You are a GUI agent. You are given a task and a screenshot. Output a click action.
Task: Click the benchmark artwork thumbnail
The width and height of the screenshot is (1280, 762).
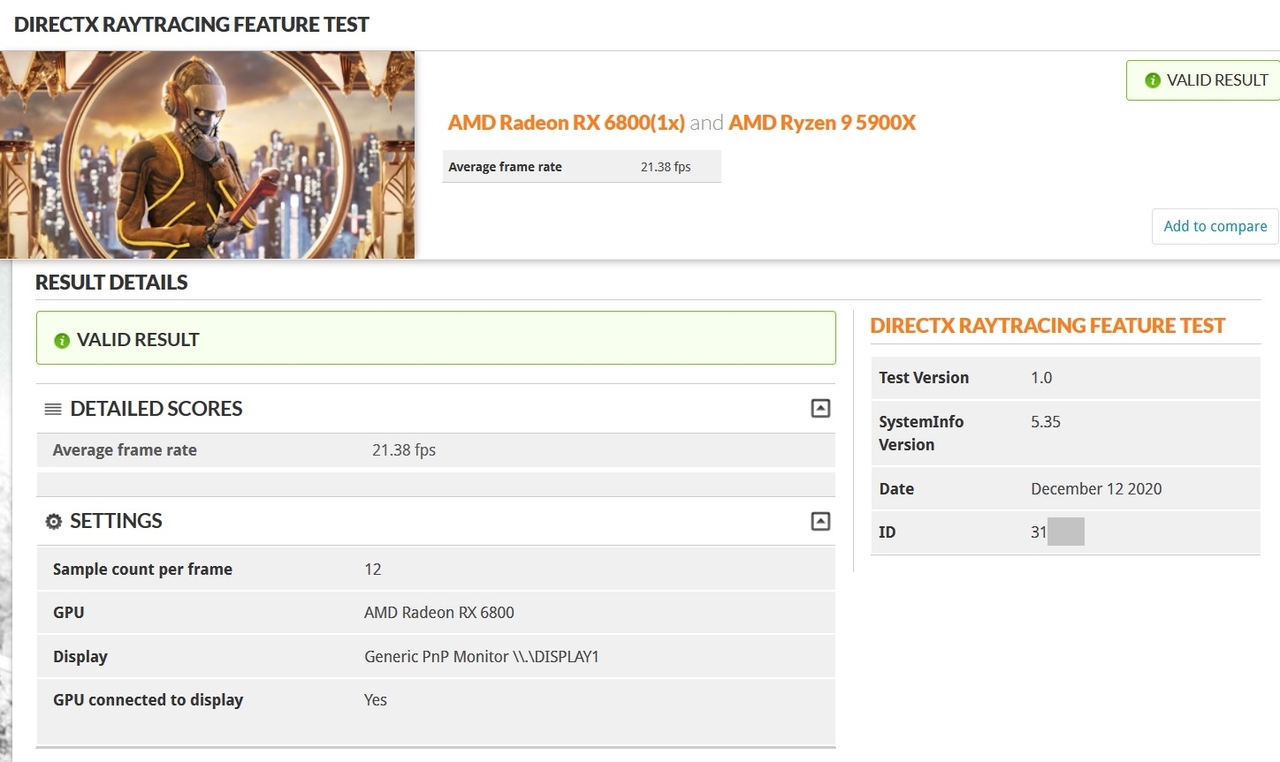tap(207, 155)
